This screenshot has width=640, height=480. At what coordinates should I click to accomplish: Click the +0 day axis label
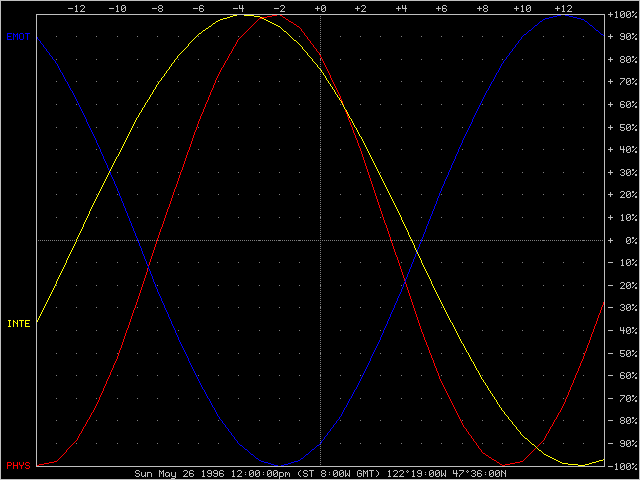(x=320, y=8)
